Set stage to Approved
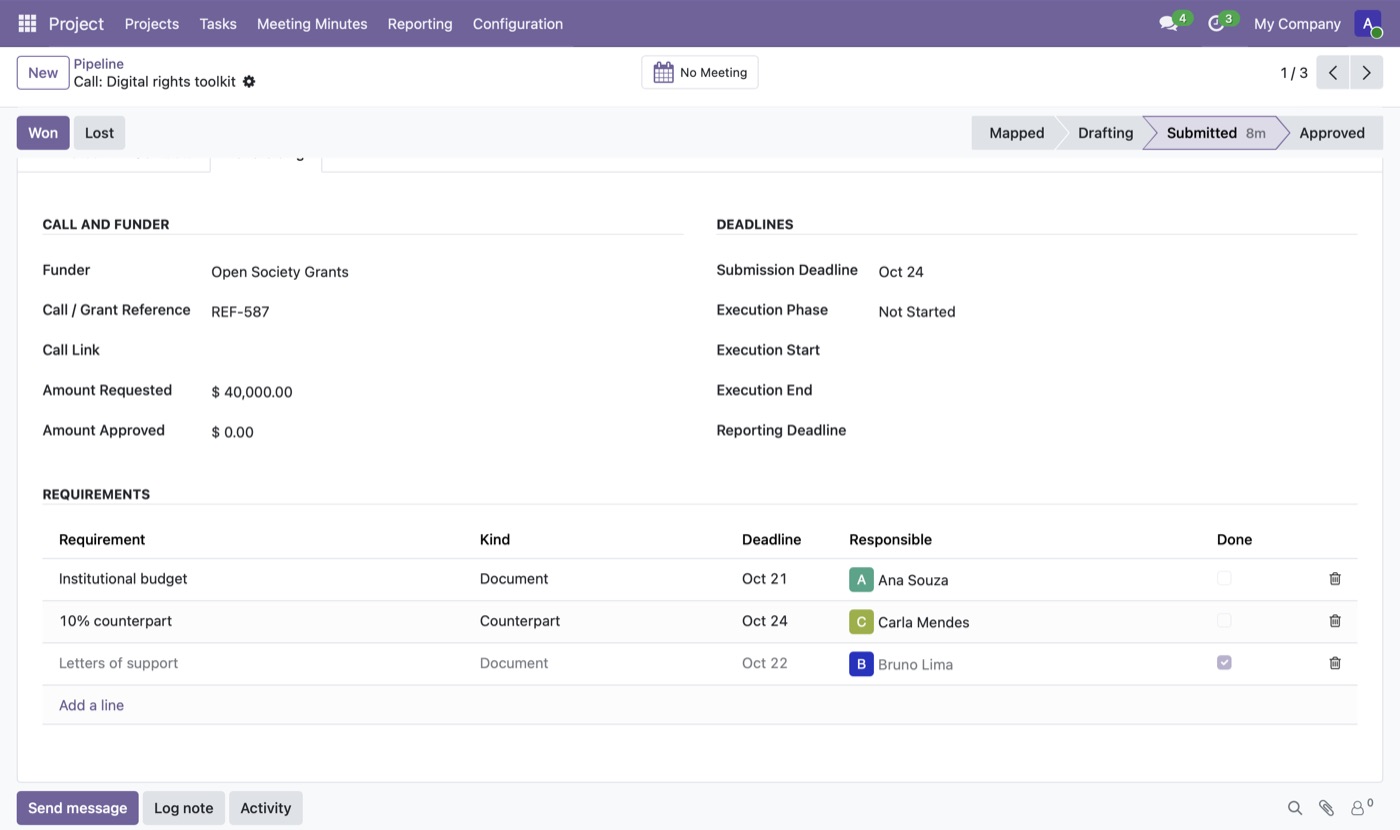The height and width of the screenshot is (830, 1400). (1331, 133)
